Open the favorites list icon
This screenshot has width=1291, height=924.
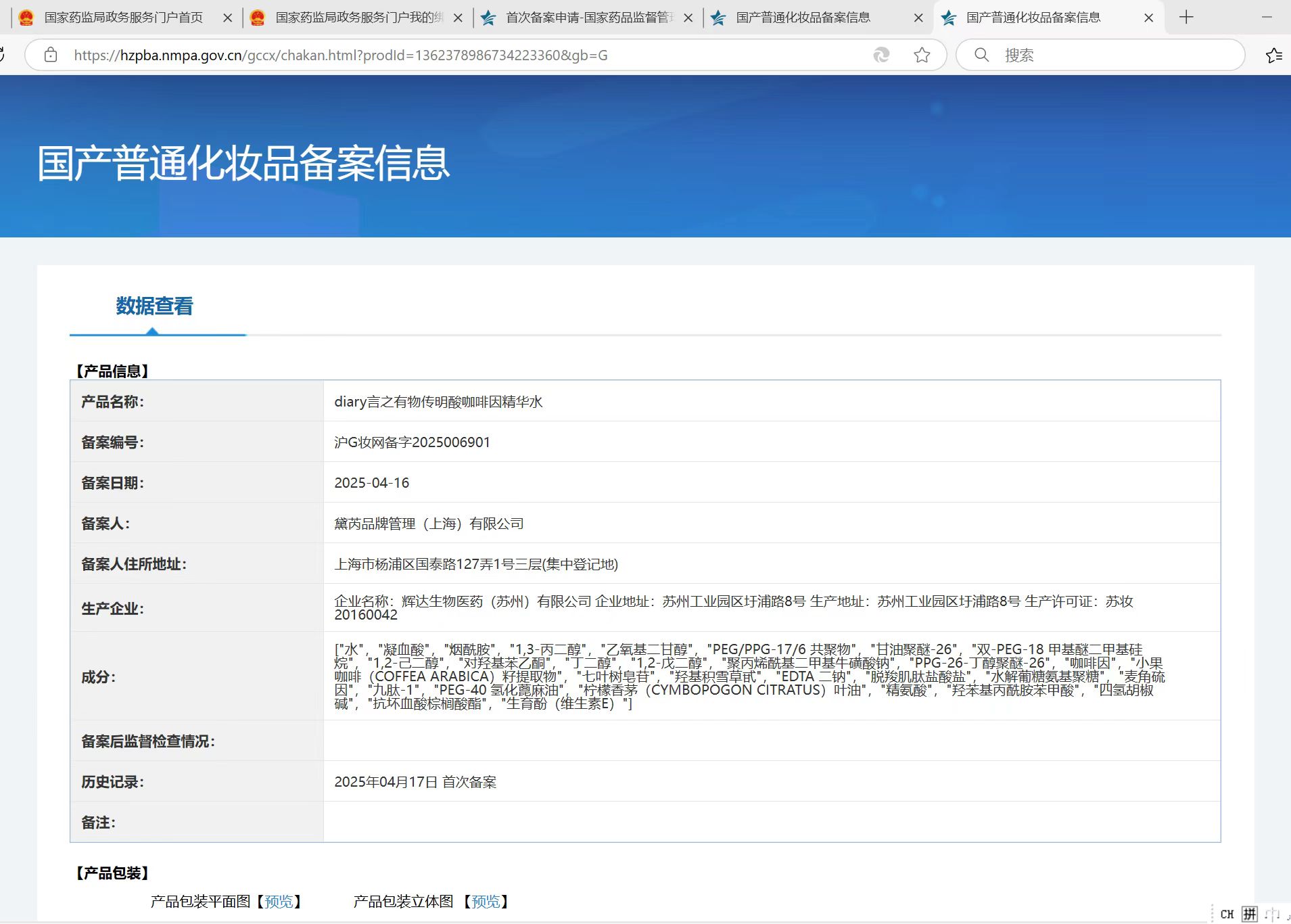coord(1273,55)
